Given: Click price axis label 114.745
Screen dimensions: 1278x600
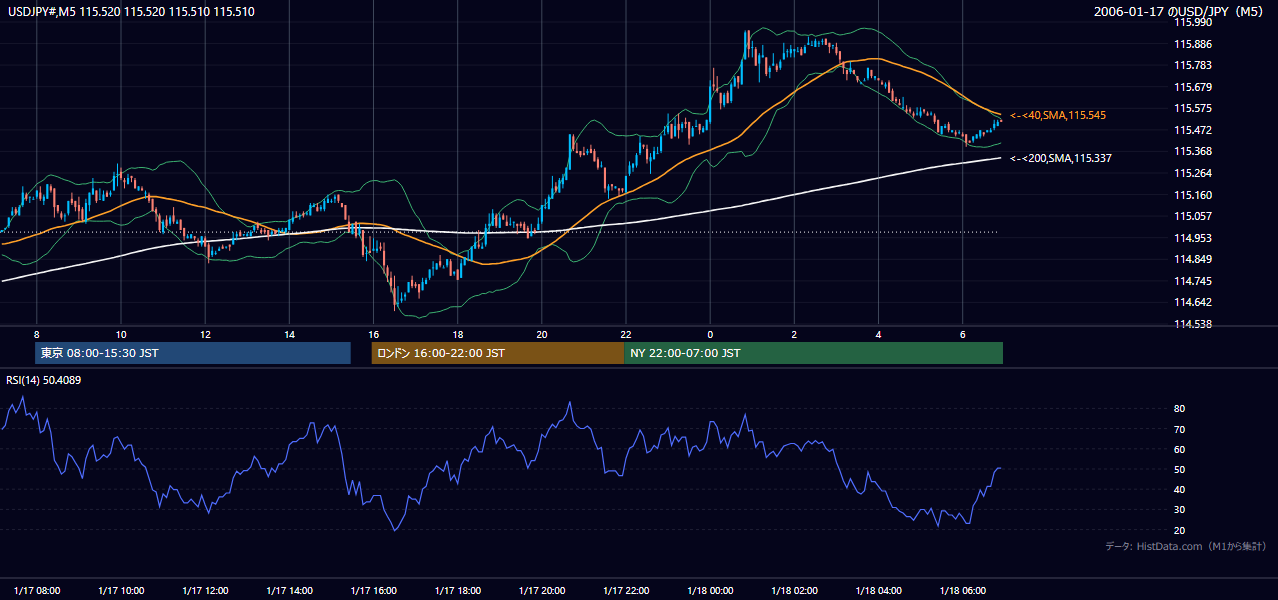Looking at the screenshot, I should tap(1192, 281).
